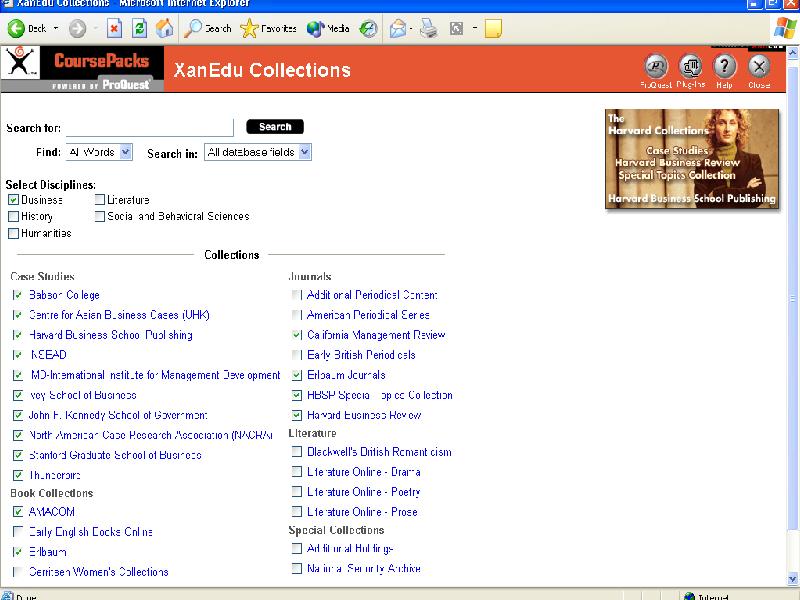Image resolution: width=800 pixels, height=600 pixels.
Task: Click the XanEdu Close round icon
Action: [759, 66]
